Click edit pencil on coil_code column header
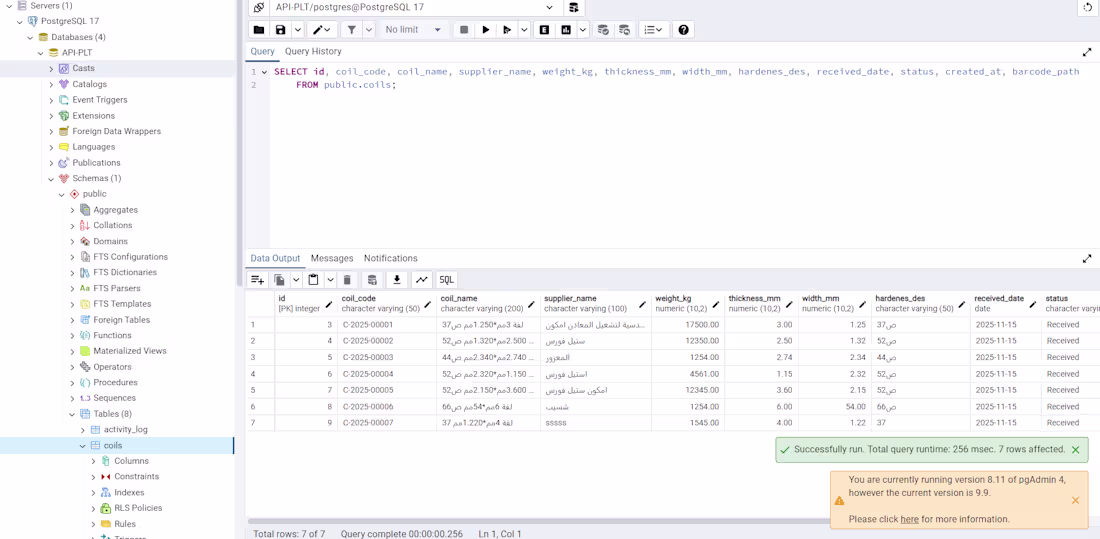1100x539 pixels. pos(428,304)
